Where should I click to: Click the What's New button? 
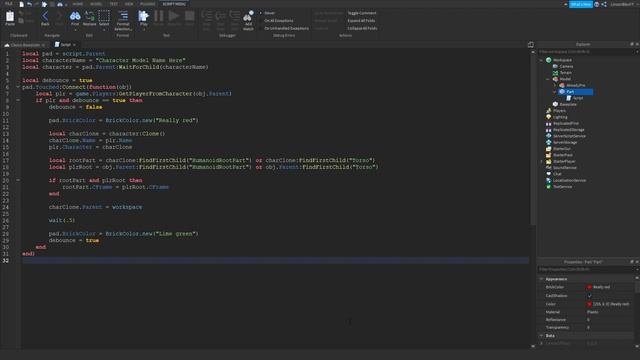pos(581,4)
